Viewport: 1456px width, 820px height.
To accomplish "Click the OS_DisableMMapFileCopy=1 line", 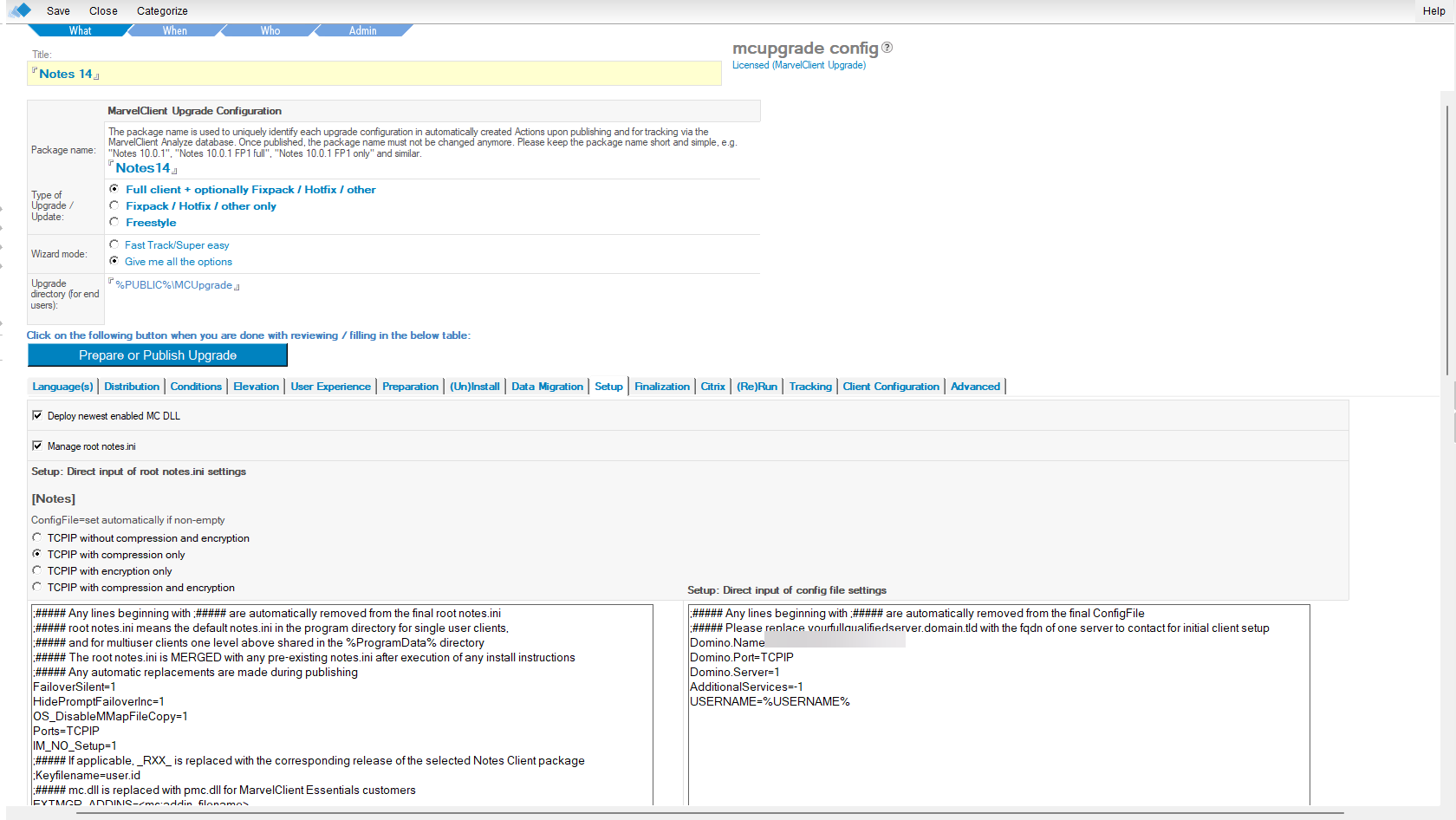I will [110, 716].
